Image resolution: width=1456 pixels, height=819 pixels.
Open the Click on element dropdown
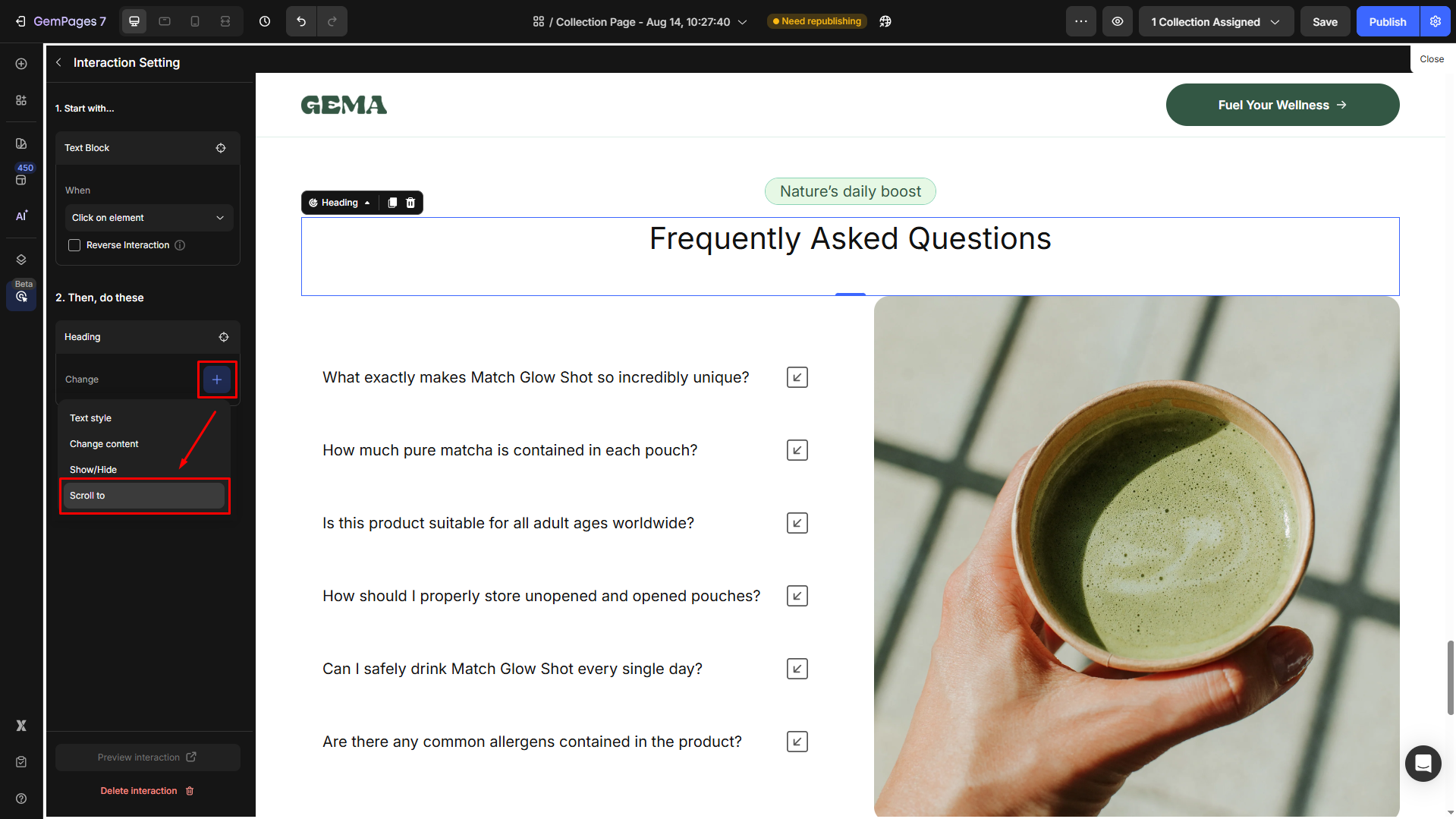click(148, 218)
